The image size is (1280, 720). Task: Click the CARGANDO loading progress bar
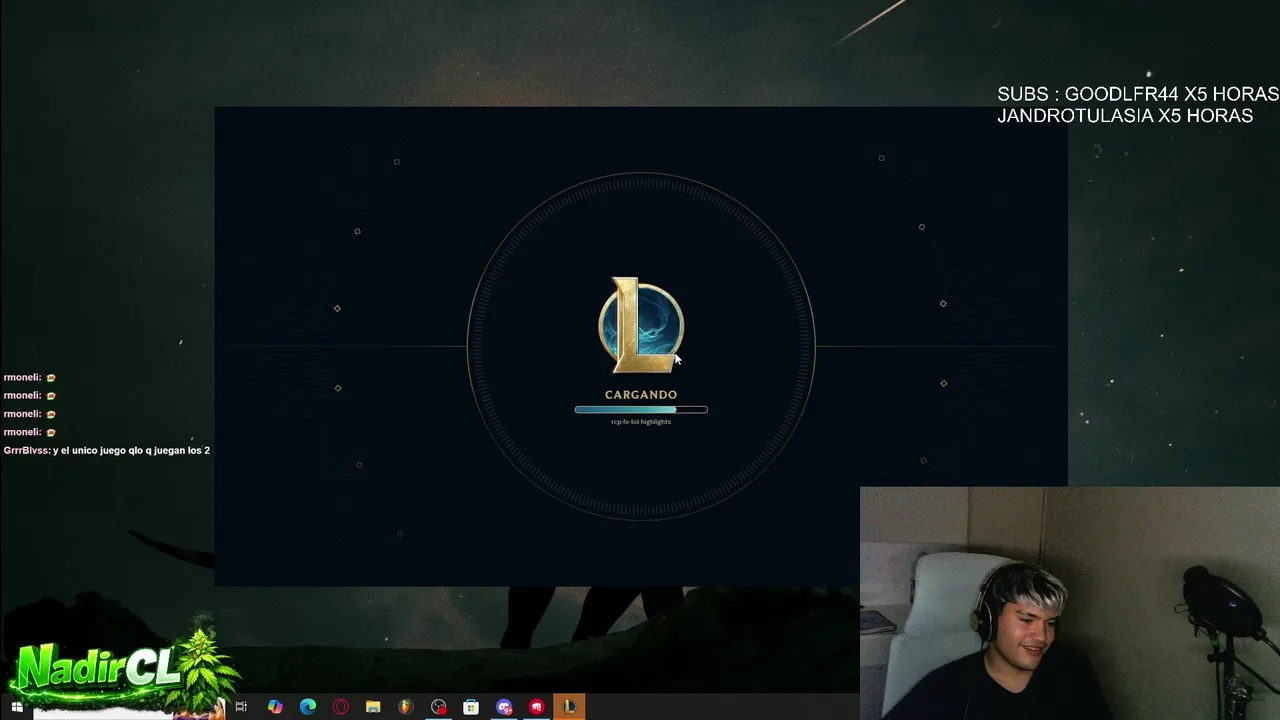641,409
